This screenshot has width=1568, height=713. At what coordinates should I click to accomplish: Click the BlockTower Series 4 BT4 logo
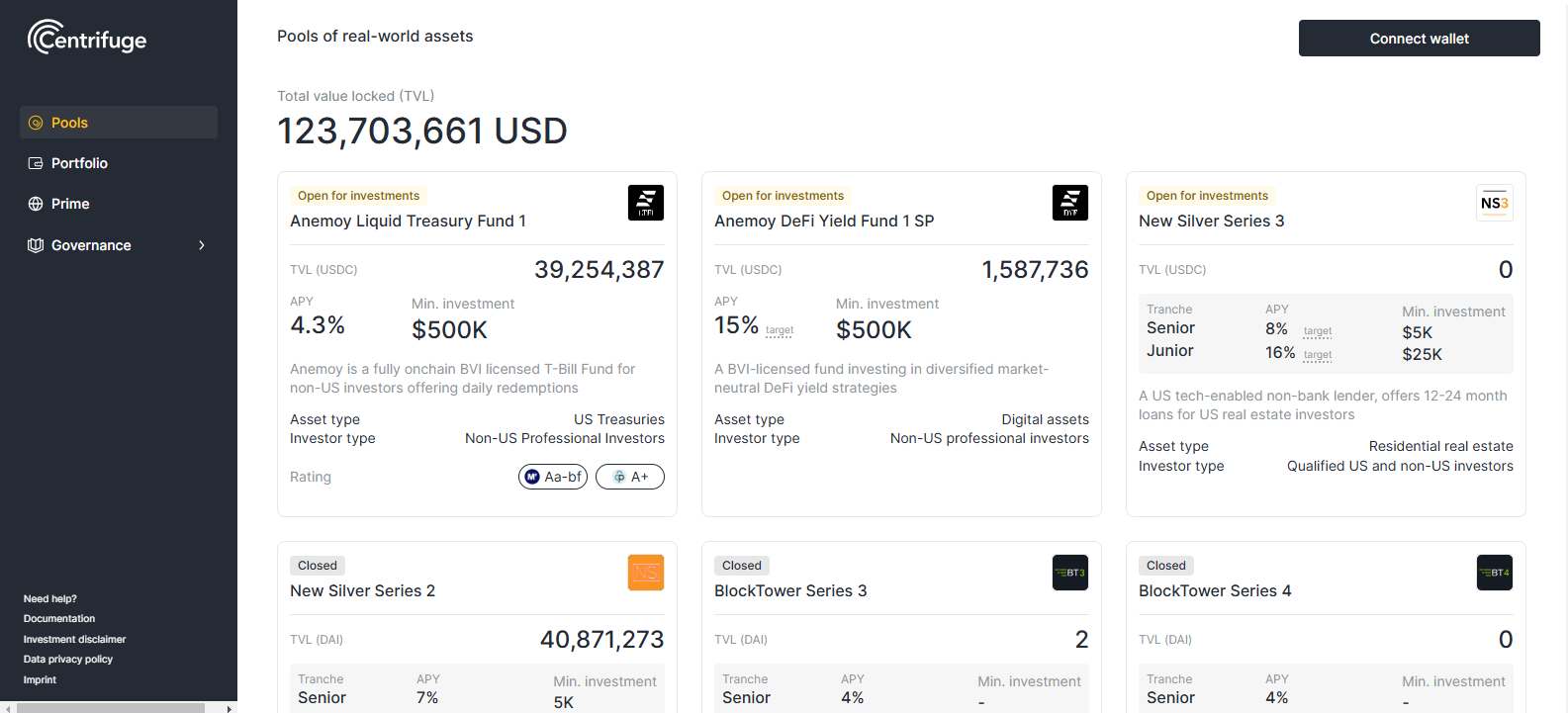pos(1495,573)
